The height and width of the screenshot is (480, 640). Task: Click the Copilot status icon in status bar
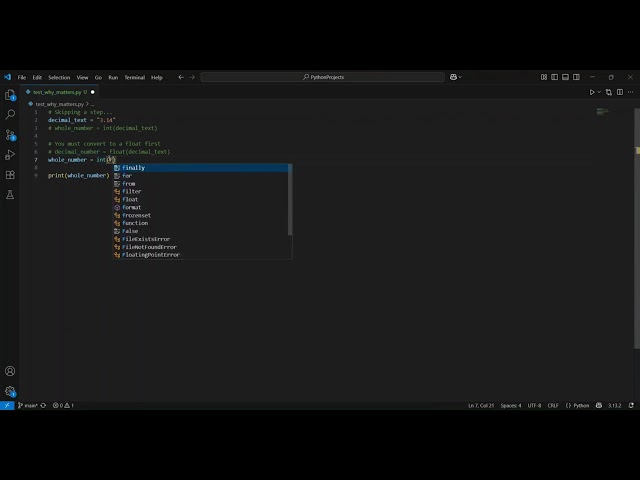pyautogui.click(x=599, y=405)
